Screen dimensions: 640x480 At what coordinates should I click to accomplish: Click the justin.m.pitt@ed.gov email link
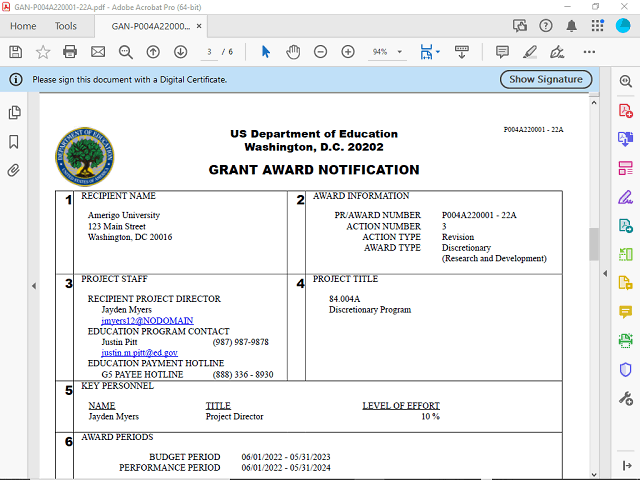pos(139,352)
